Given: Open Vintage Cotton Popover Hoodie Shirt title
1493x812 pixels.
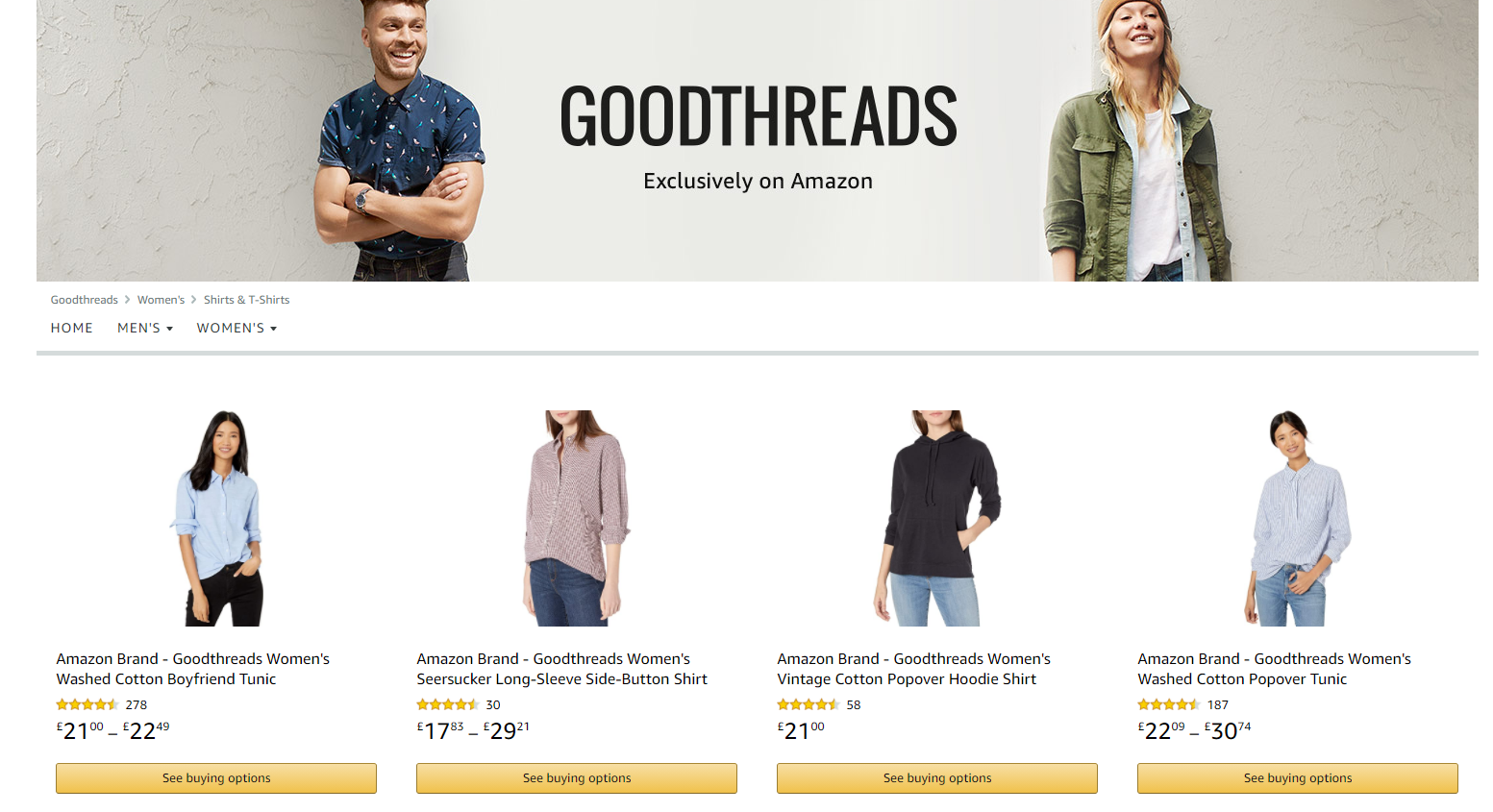Looking at the screenshot, I should 913,669.
